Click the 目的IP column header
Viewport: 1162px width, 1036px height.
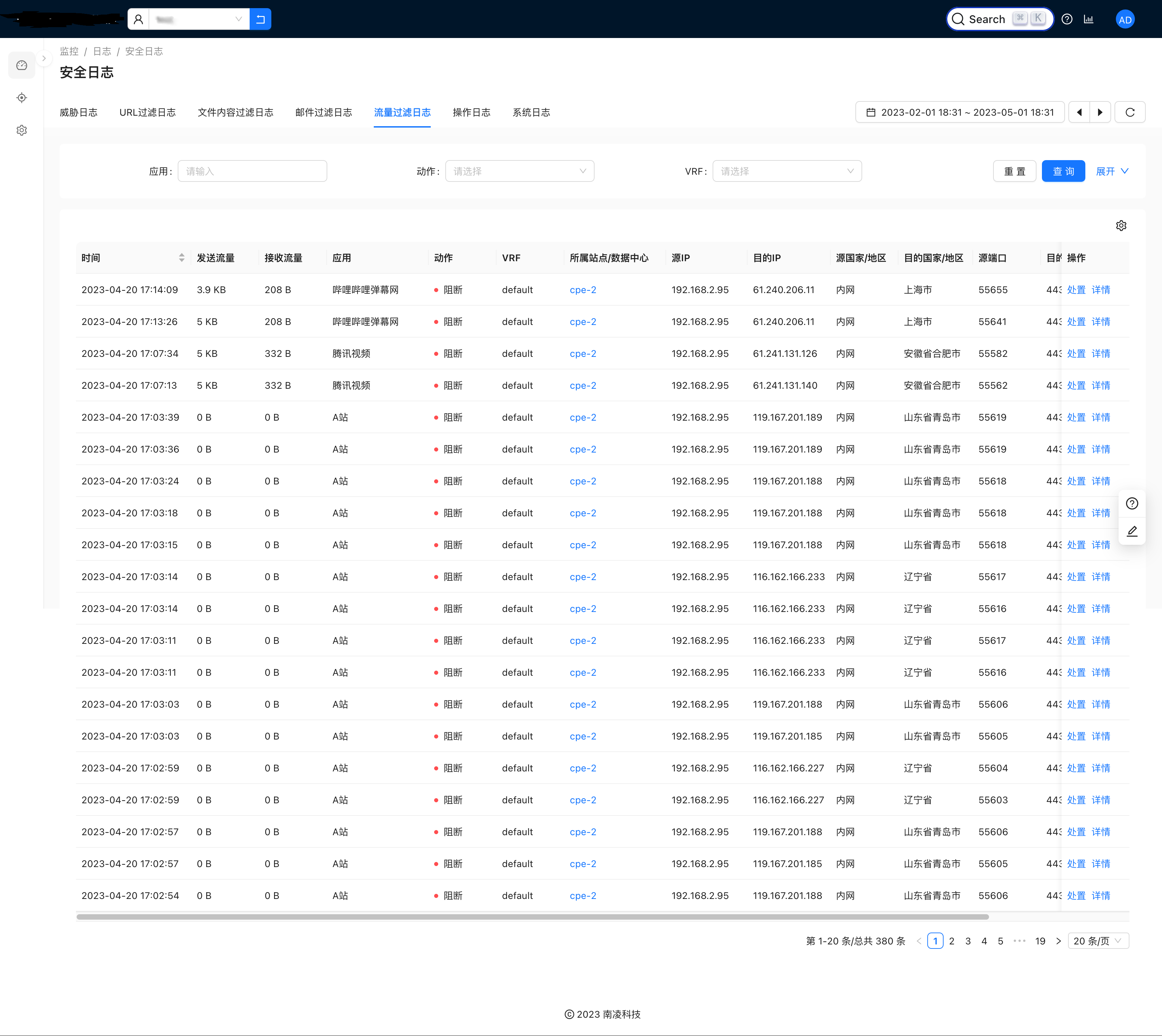coord(767,258)
